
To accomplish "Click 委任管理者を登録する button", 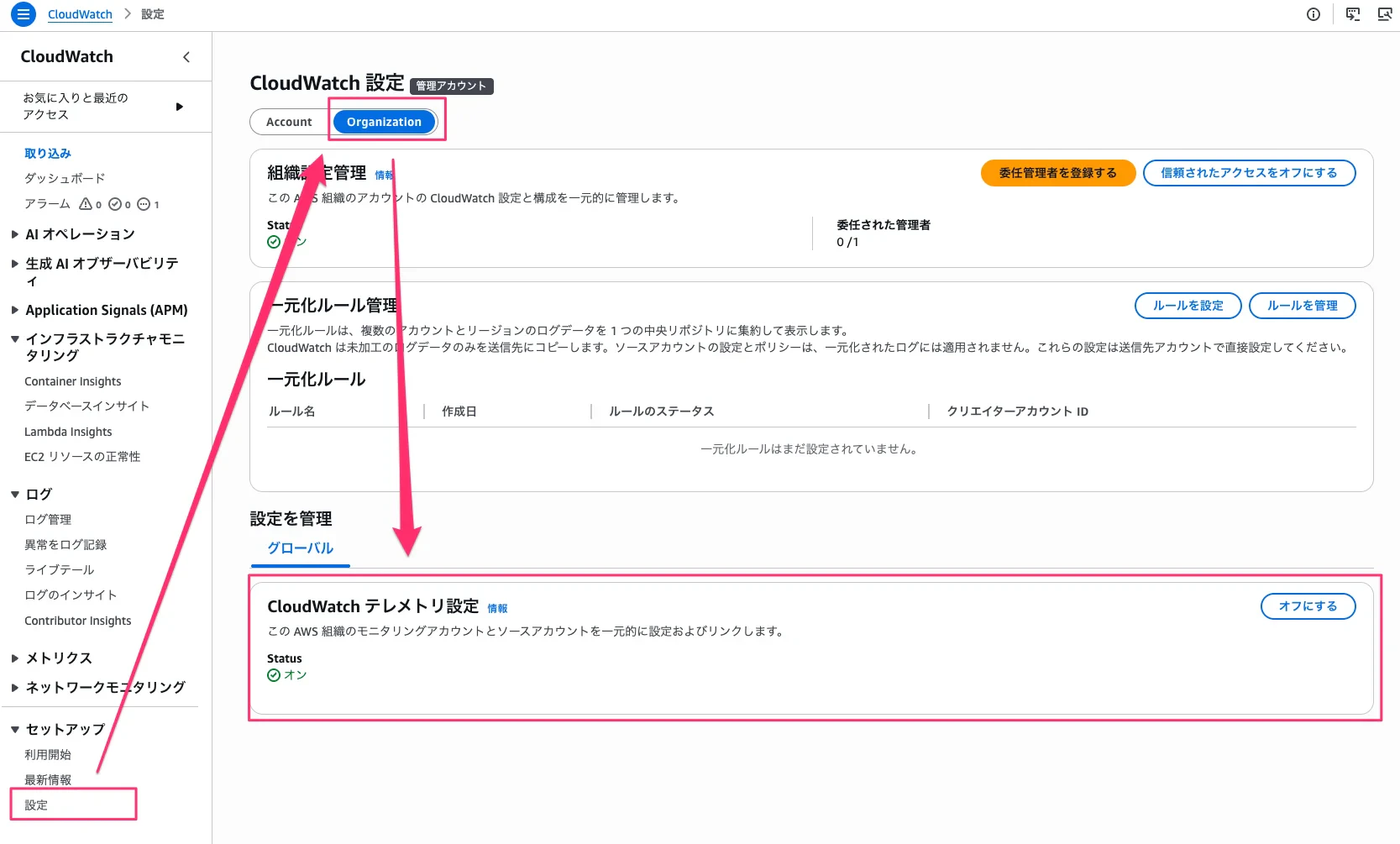I will point(1058,173).
